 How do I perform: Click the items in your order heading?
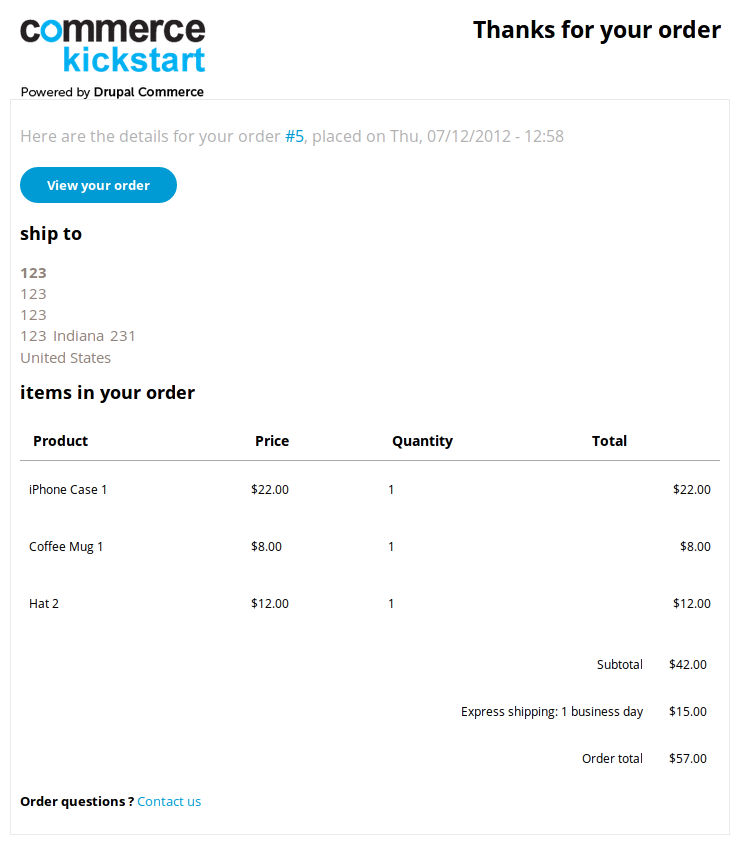[x=108, y=393]
